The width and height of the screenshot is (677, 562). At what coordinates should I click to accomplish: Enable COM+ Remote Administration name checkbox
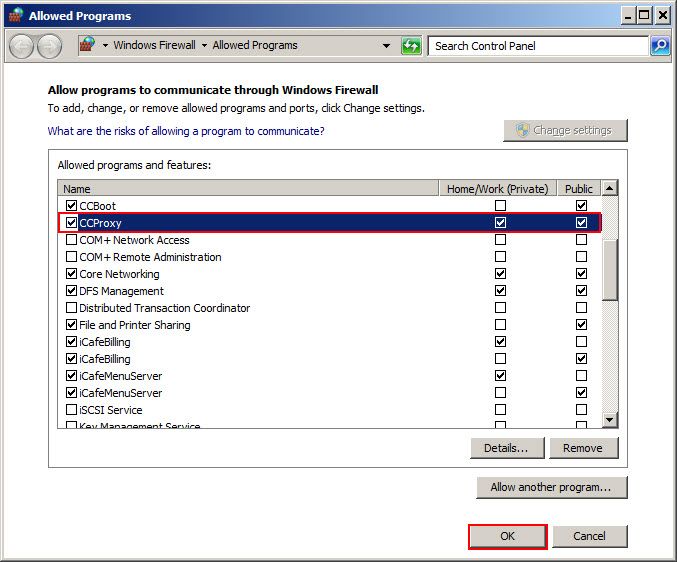[x=71, y=257]
